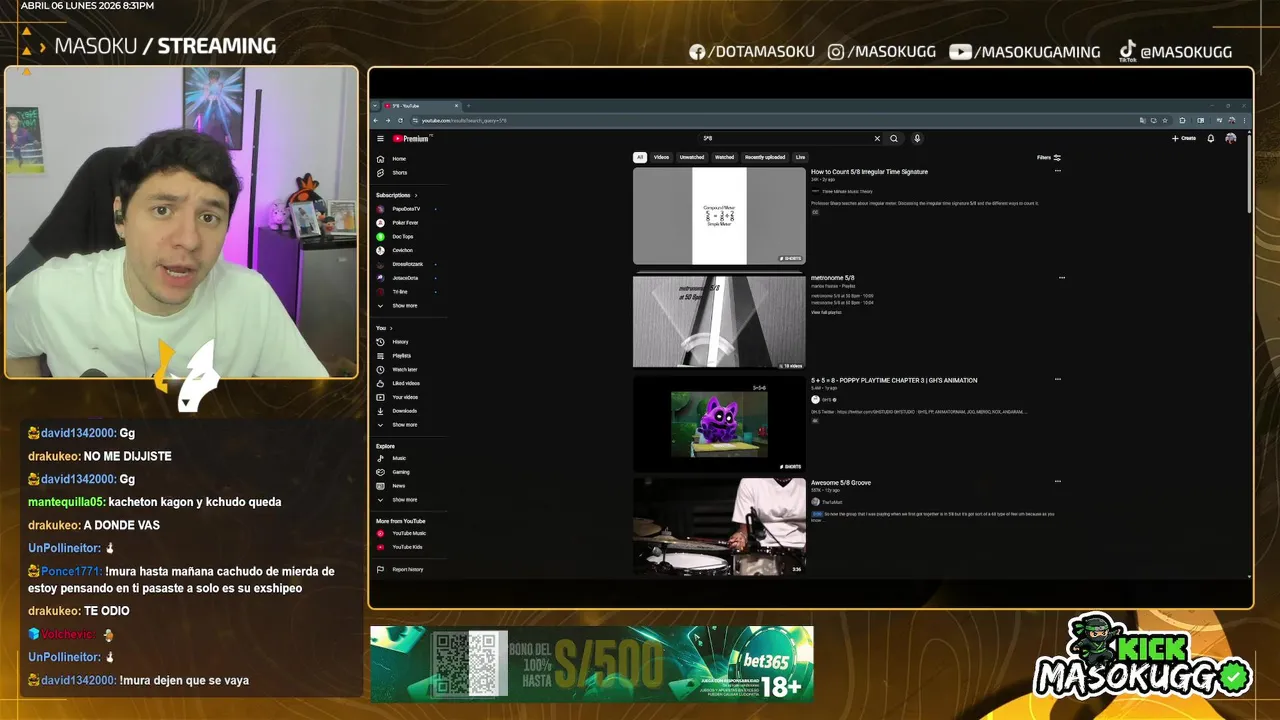Open Downloads in the sidebar
The width and height of the screenshot is (1280, 720).
(x=404, y=411)
